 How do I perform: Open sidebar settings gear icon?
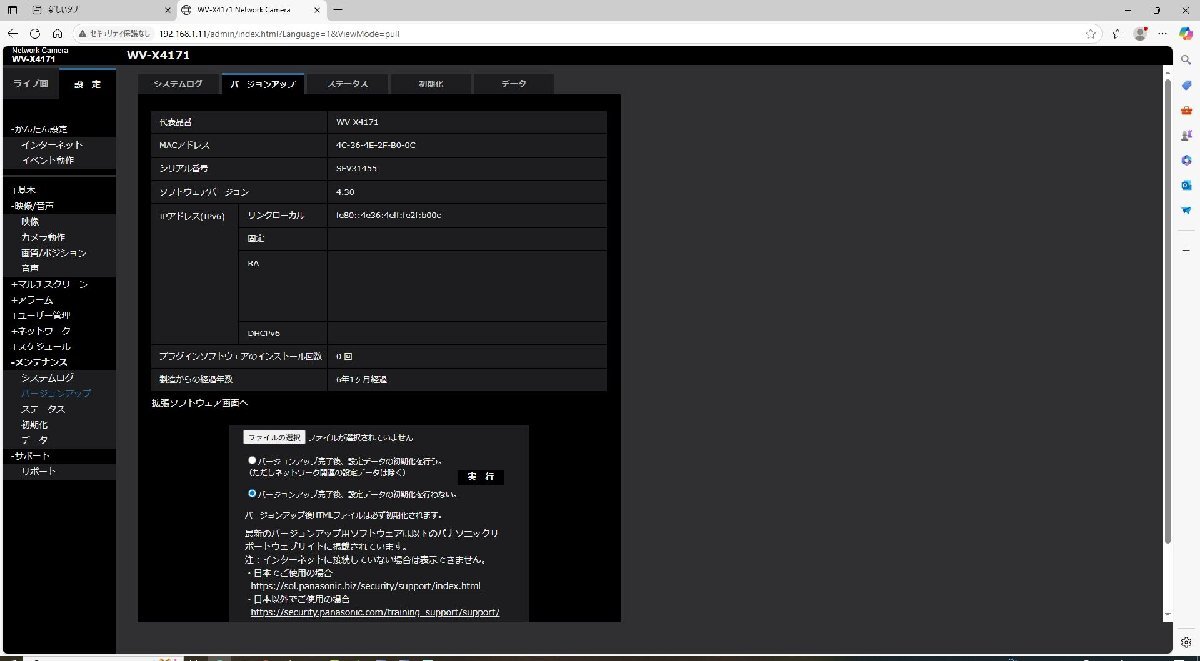[1186, 640]
